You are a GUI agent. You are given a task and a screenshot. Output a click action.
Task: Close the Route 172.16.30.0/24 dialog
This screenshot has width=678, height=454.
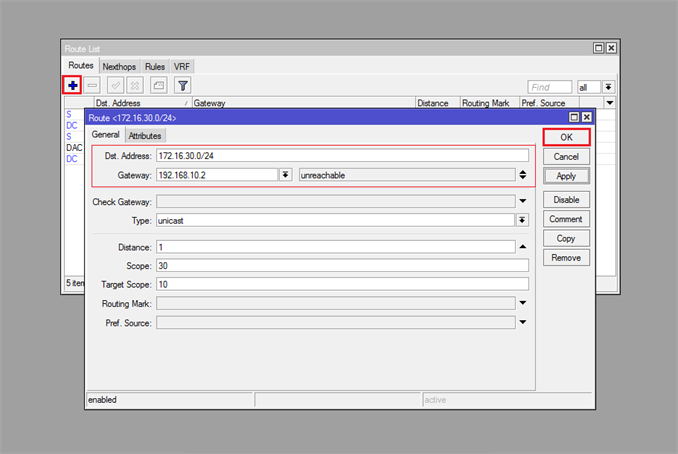[x=587, y=117]
